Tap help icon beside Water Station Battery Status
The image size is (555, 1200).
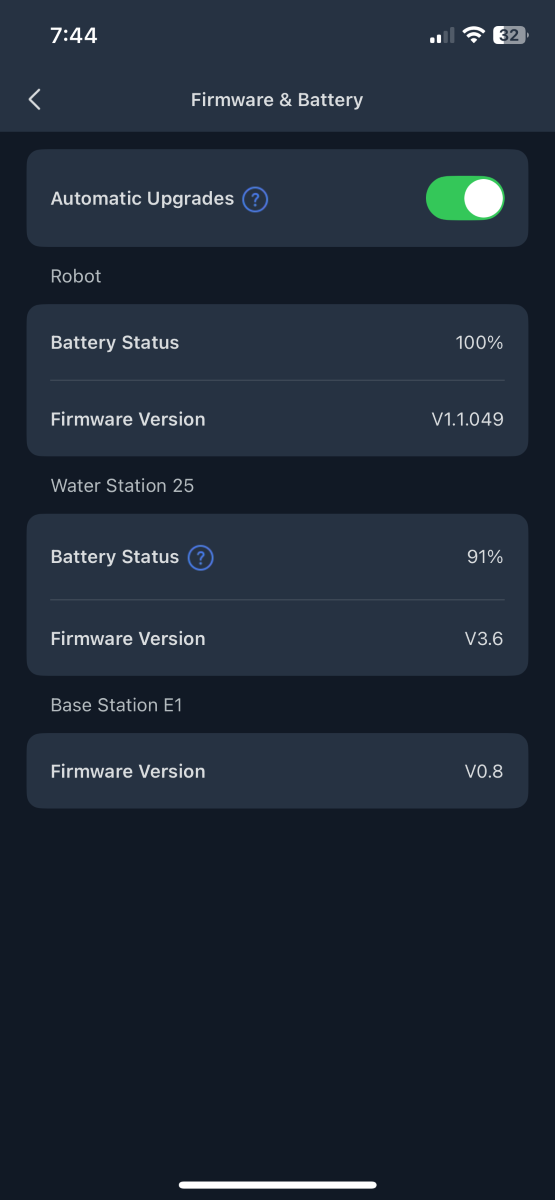(x=201, y=557)
